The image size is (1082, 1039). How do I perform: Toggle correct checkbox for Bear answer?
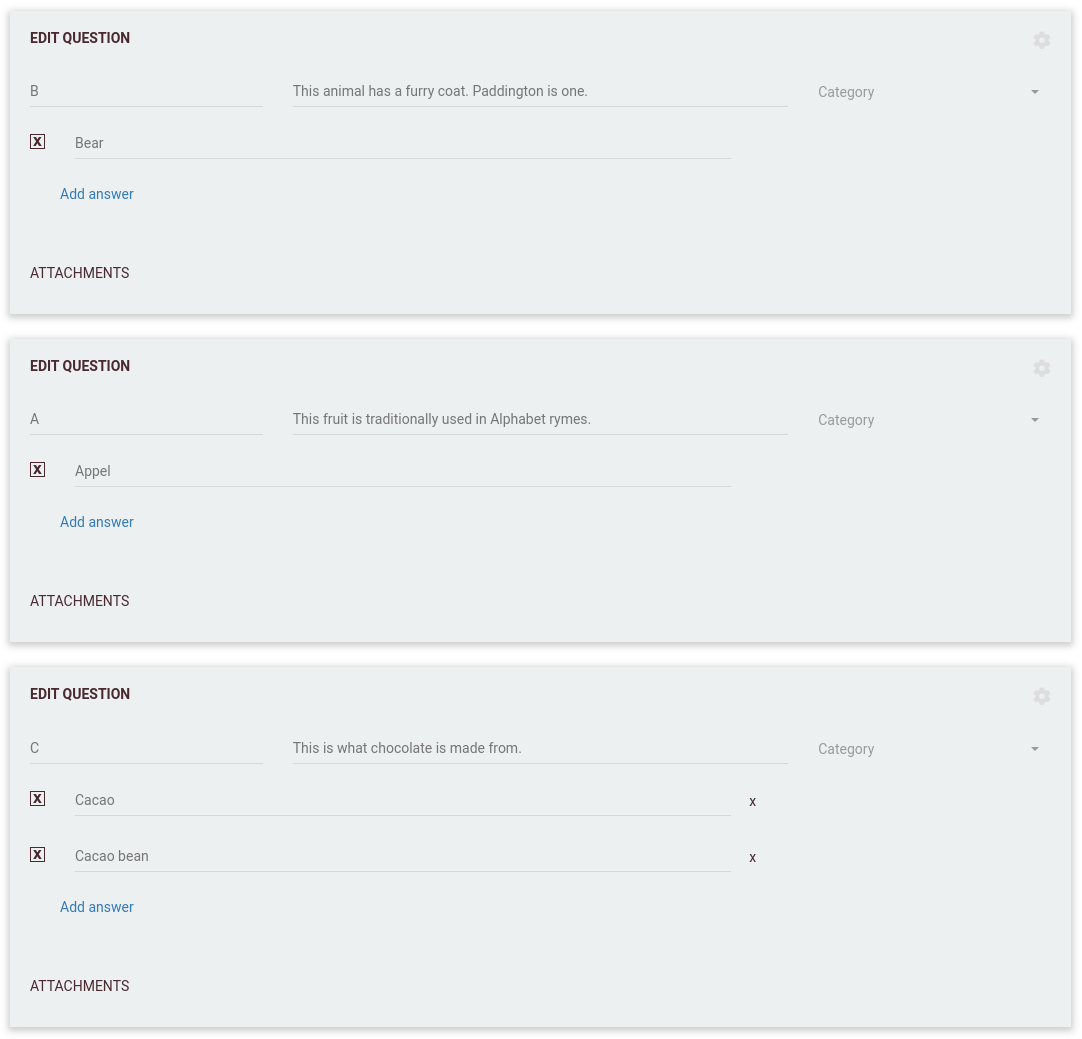coord(38,142)
